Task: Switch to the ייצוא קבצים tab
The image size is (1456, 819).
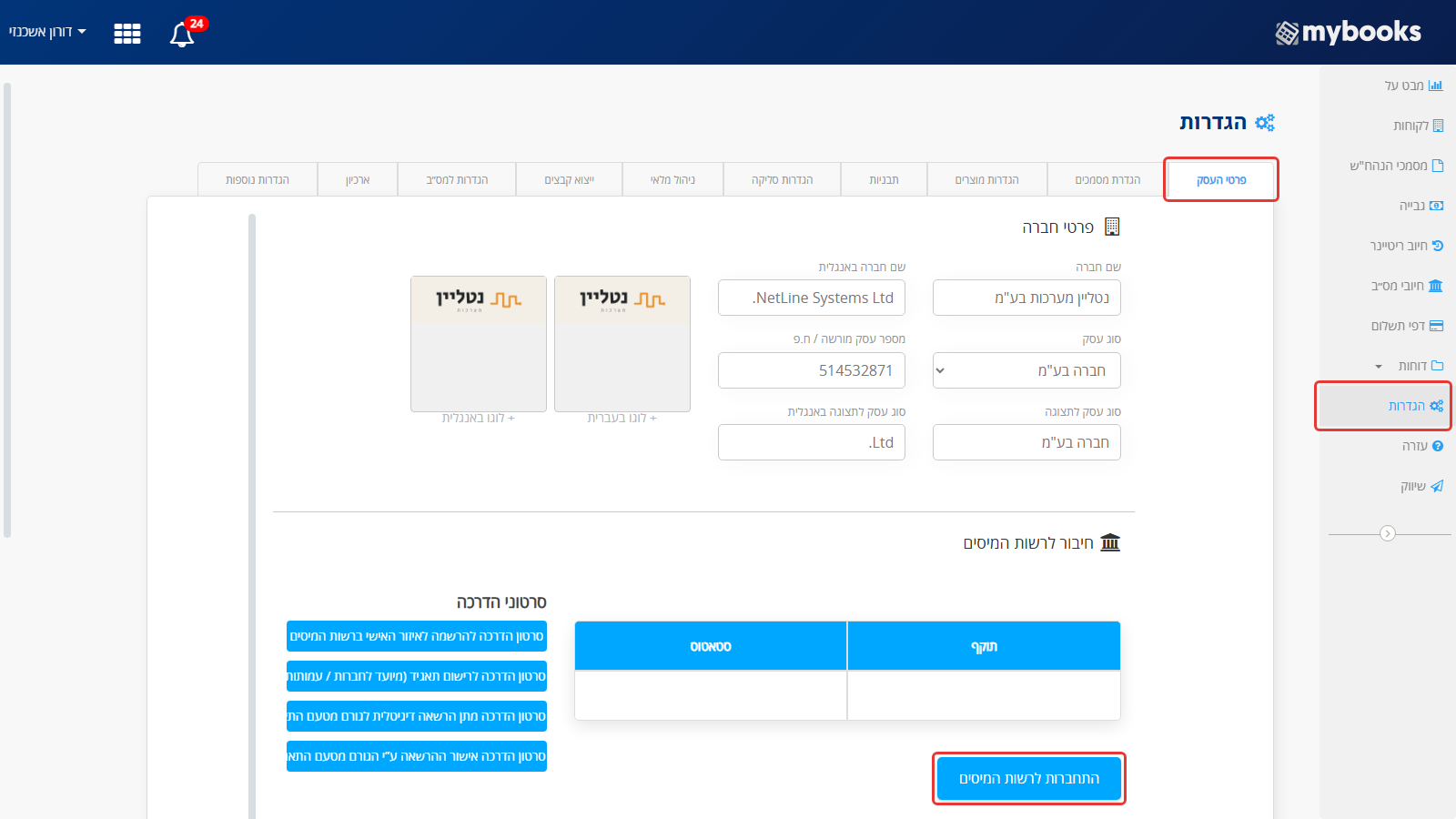Action: coord(569,179)
